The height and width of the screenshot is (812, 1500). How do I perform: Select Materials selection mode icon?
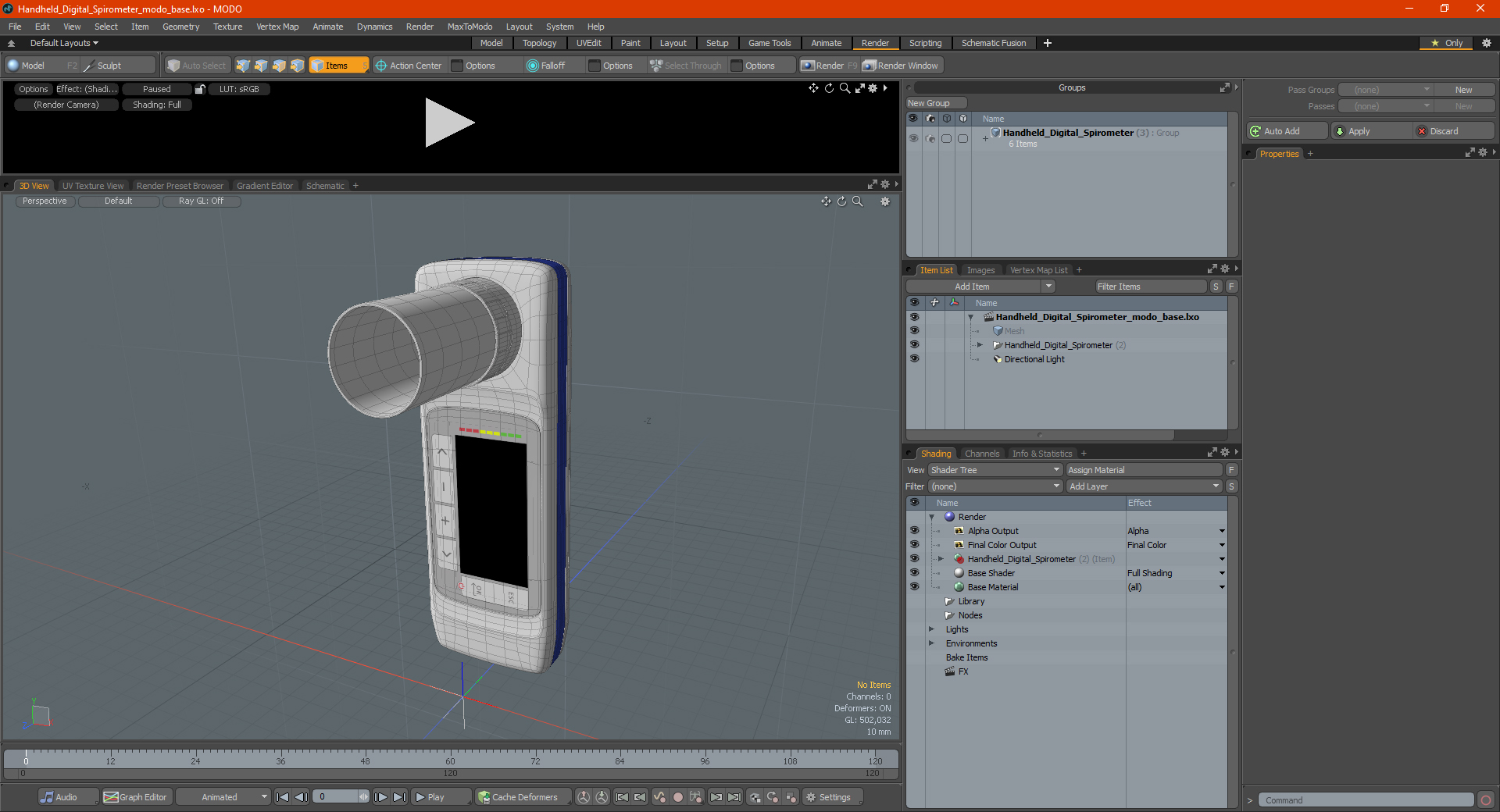click(297, 66)
